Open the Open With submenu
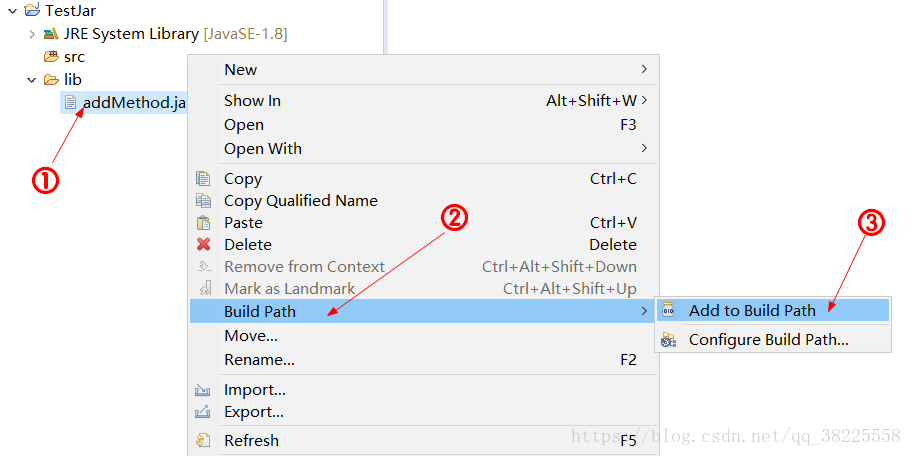Viewport: 912px width, 456px height. pyautogui.click(x=425, y=148)
